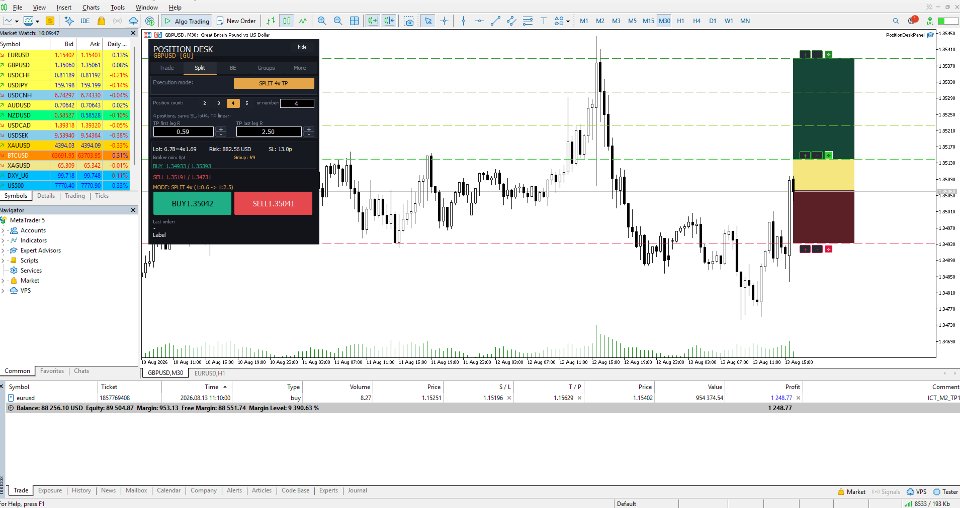Click the yellow lock icon in toolbar

tap(101, 21)
